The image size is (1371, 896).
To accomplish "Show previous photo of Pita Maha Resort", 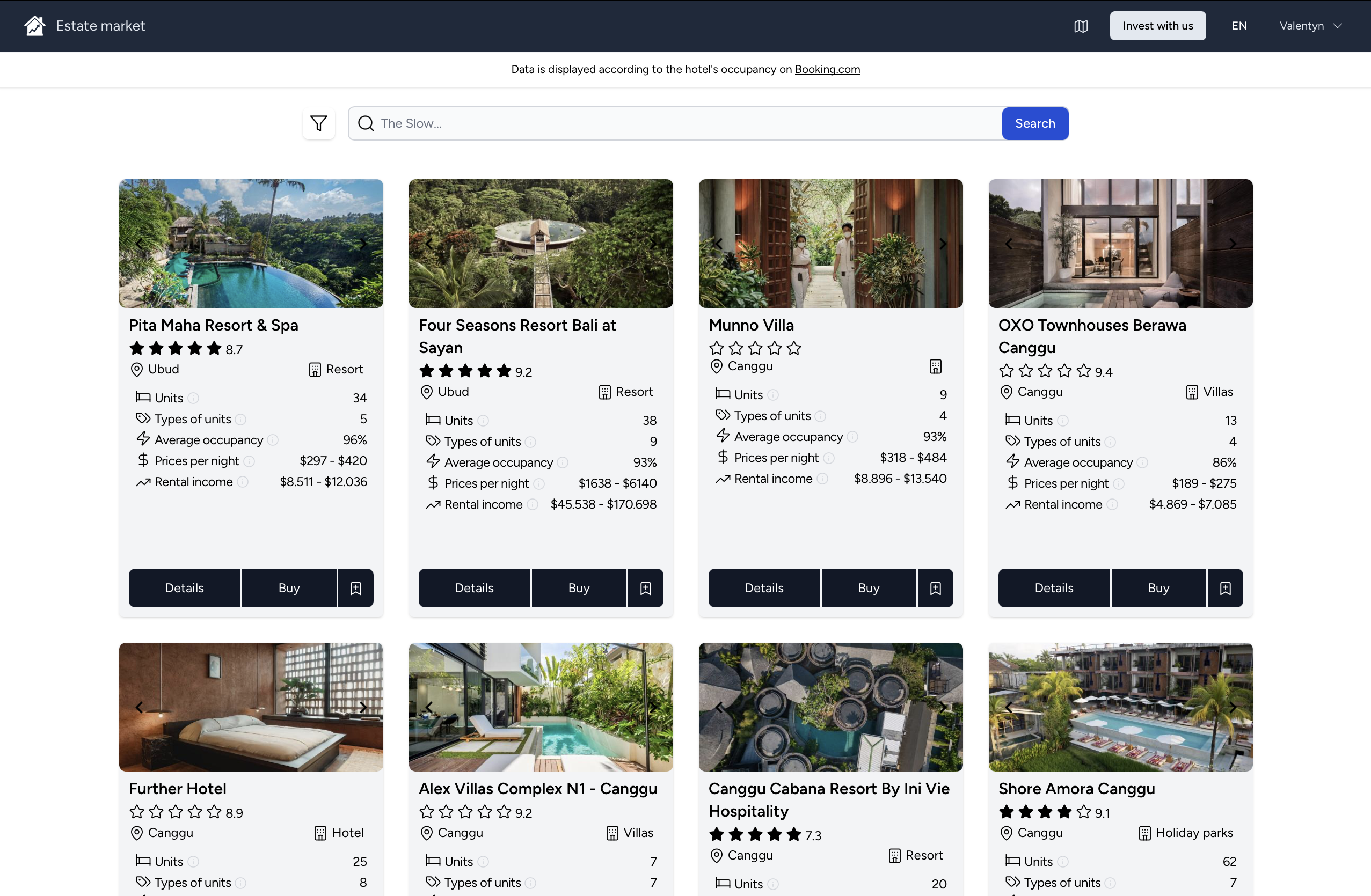I will [x=139, y=244].
